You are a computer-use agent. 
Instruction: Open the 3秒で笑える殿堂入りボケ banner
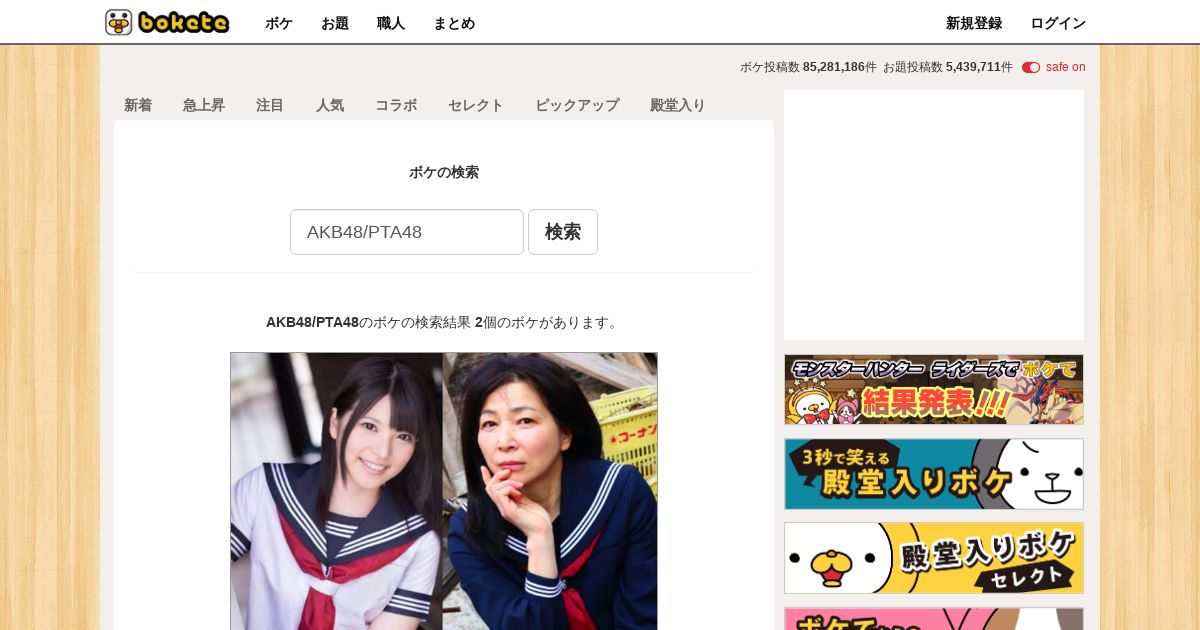[934, 474]
